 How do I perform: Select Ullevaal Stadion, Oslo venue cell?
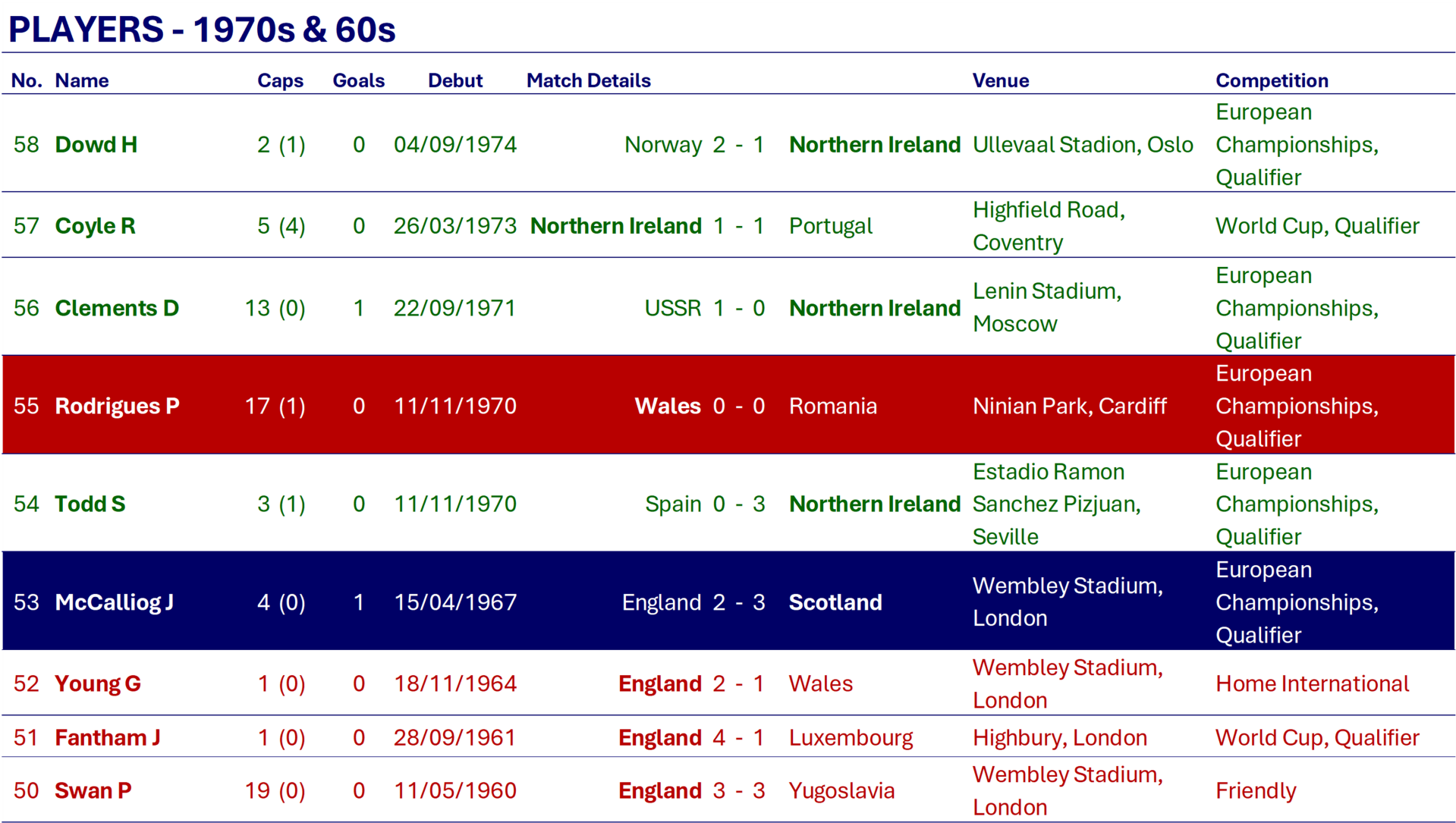point(1083,145)
